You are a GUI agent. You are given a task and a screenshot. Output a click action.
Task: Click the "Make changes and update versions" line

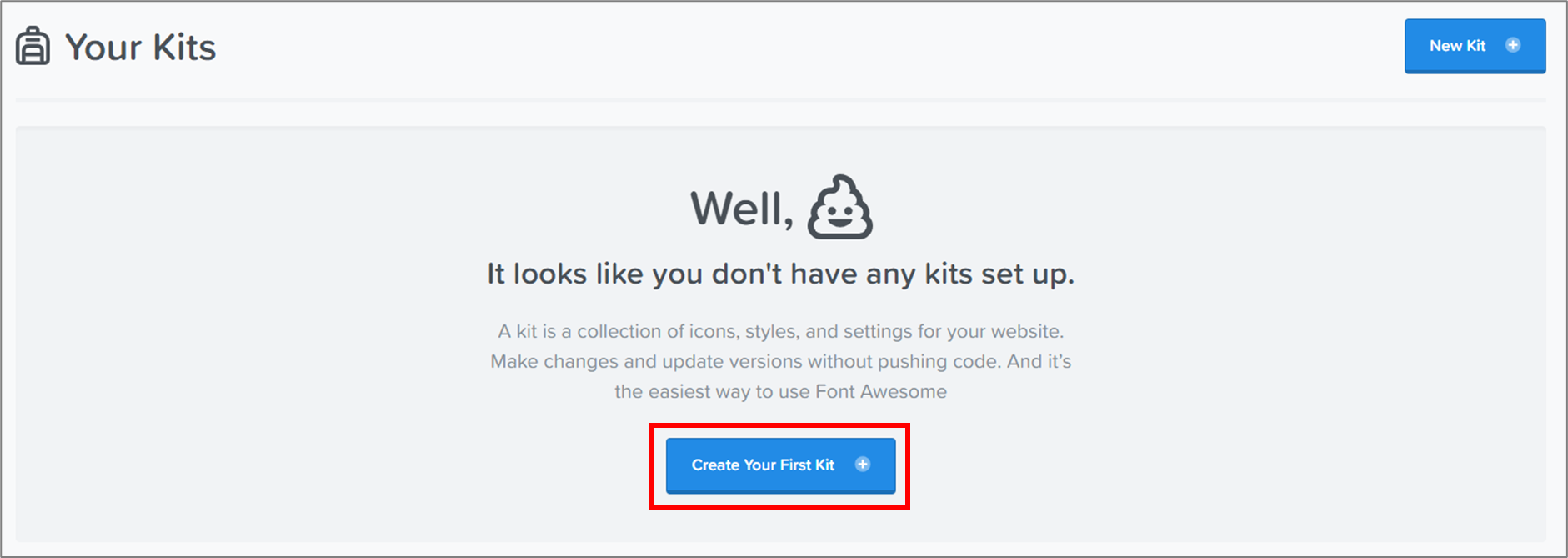point(780,361)
